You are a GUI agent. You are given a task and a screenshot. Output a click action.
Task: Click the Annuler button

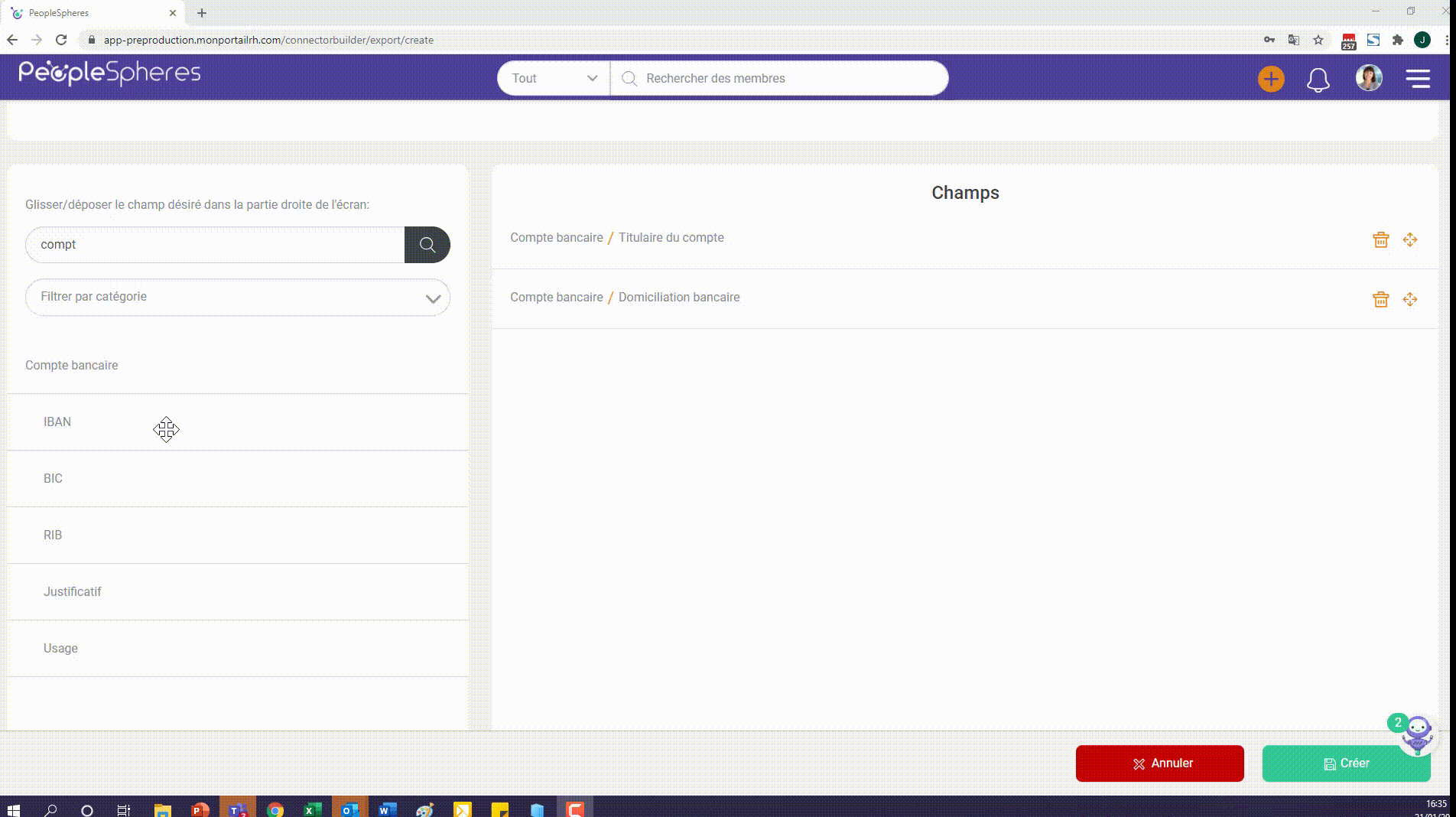pos(1159,763)
